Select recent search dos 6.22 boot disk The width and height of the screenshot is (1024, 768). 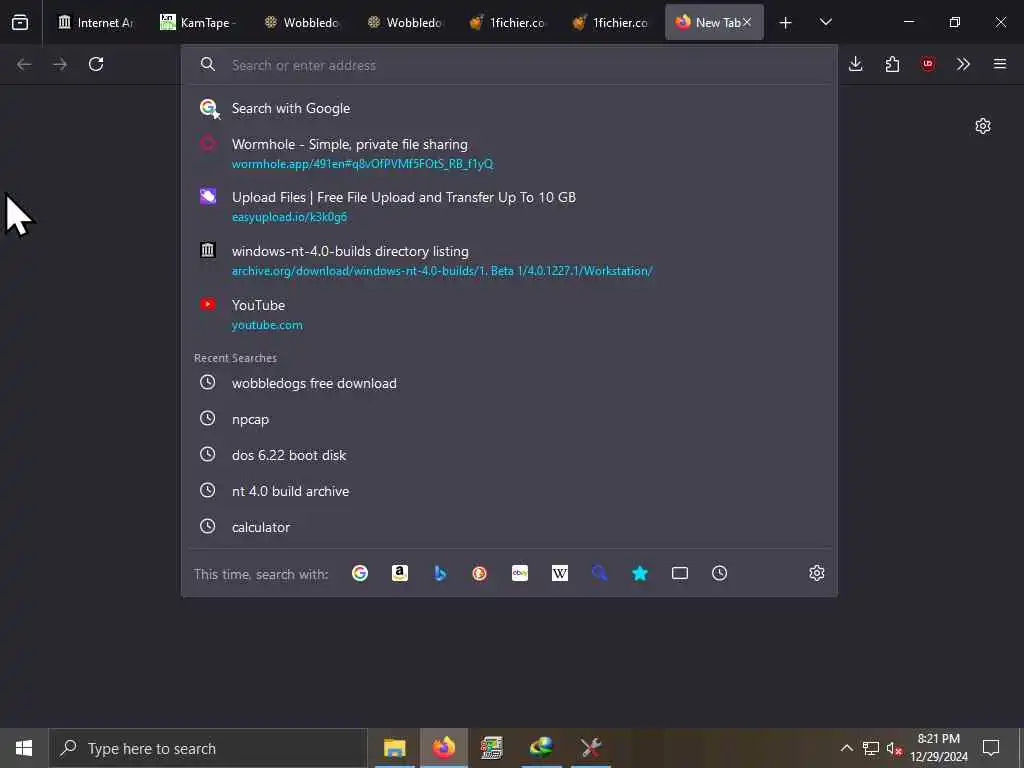(x=509, y=455)
